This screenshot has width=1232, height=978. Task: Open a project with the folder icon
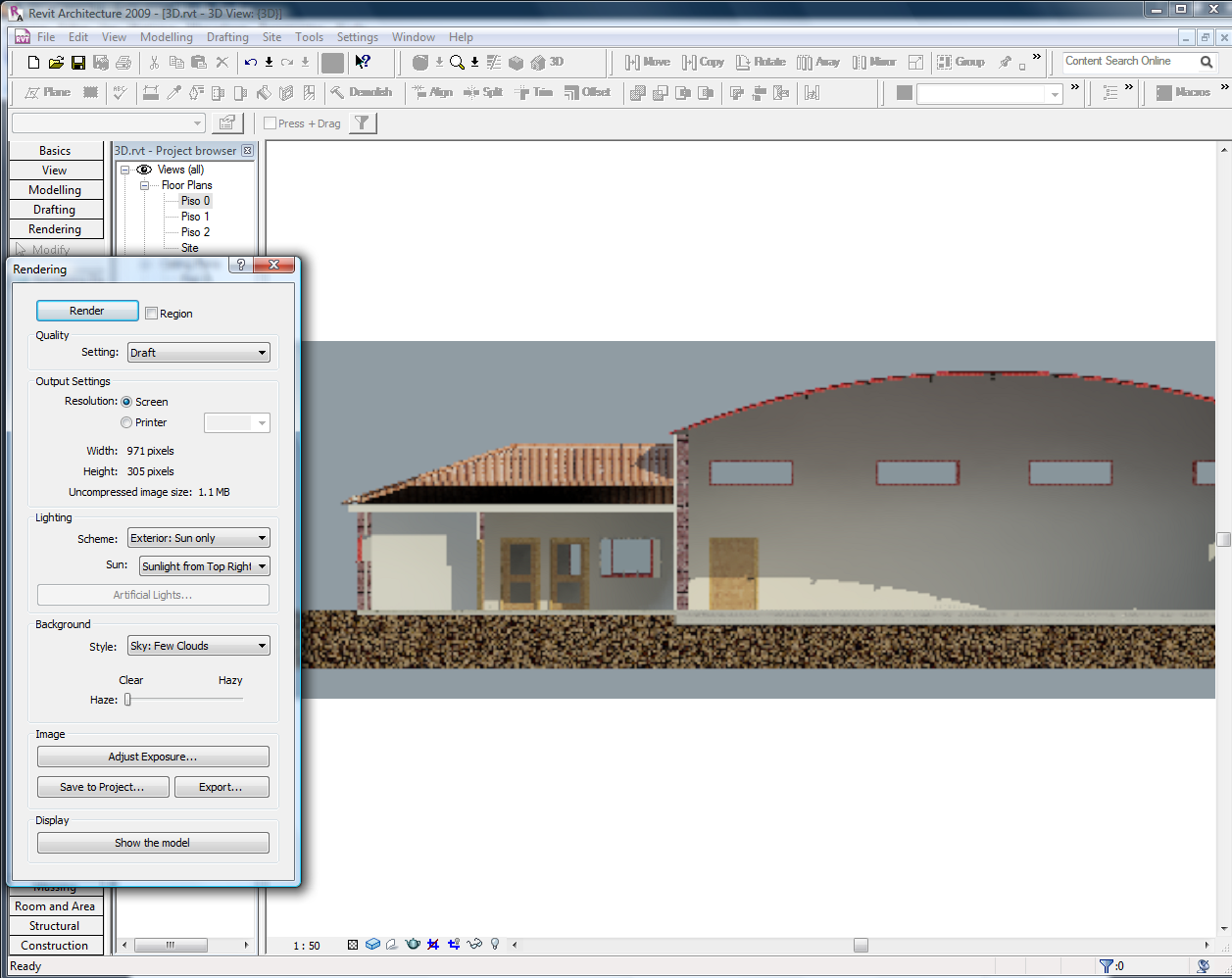click(x=56, y=63)
